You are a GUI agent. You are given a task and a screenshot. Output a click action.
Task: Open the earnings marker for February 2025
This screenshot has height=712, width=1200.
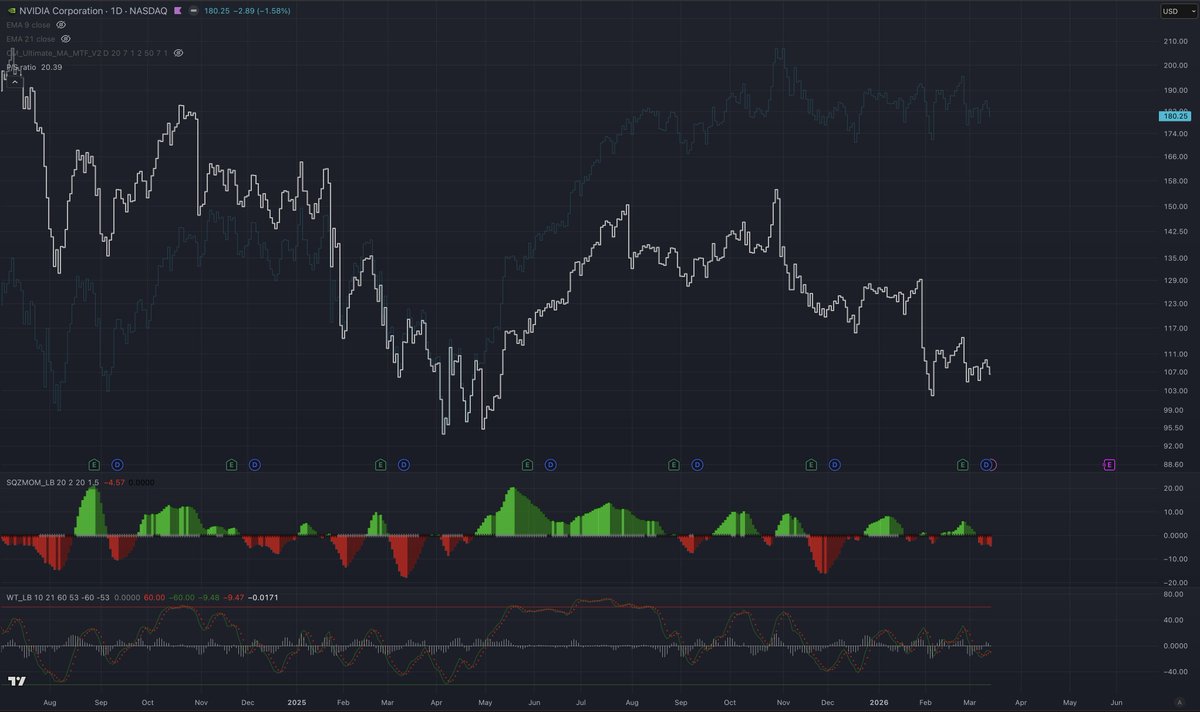[380, 464]
